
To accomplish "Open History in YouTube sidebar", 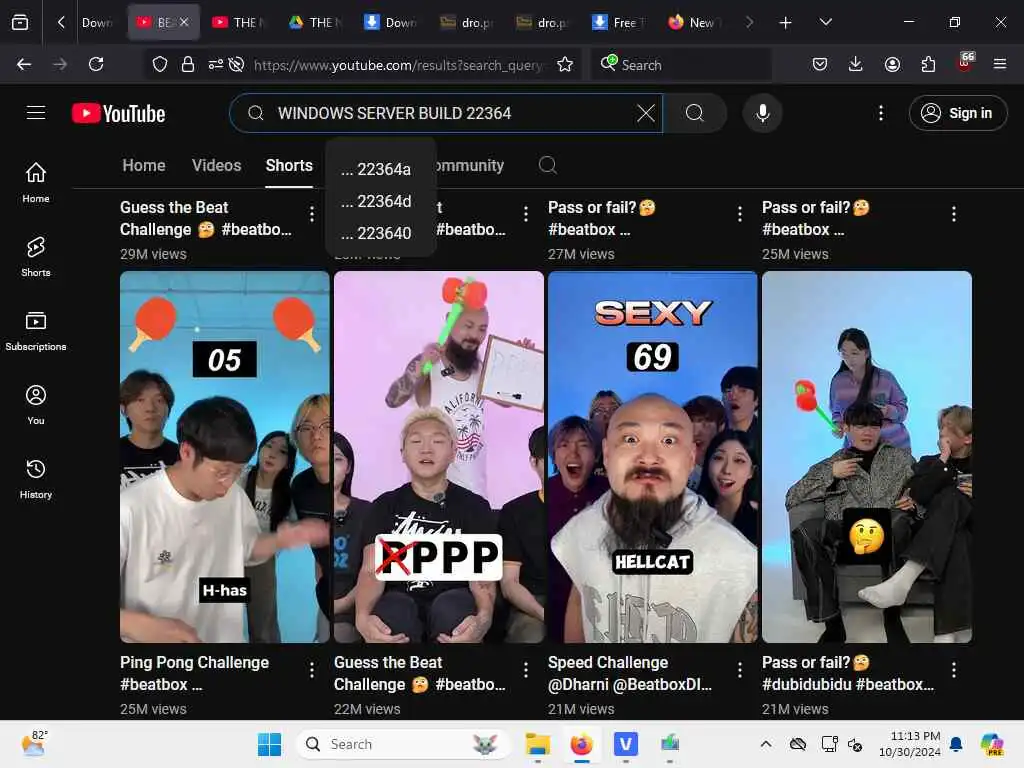I will tap(36, 479).
